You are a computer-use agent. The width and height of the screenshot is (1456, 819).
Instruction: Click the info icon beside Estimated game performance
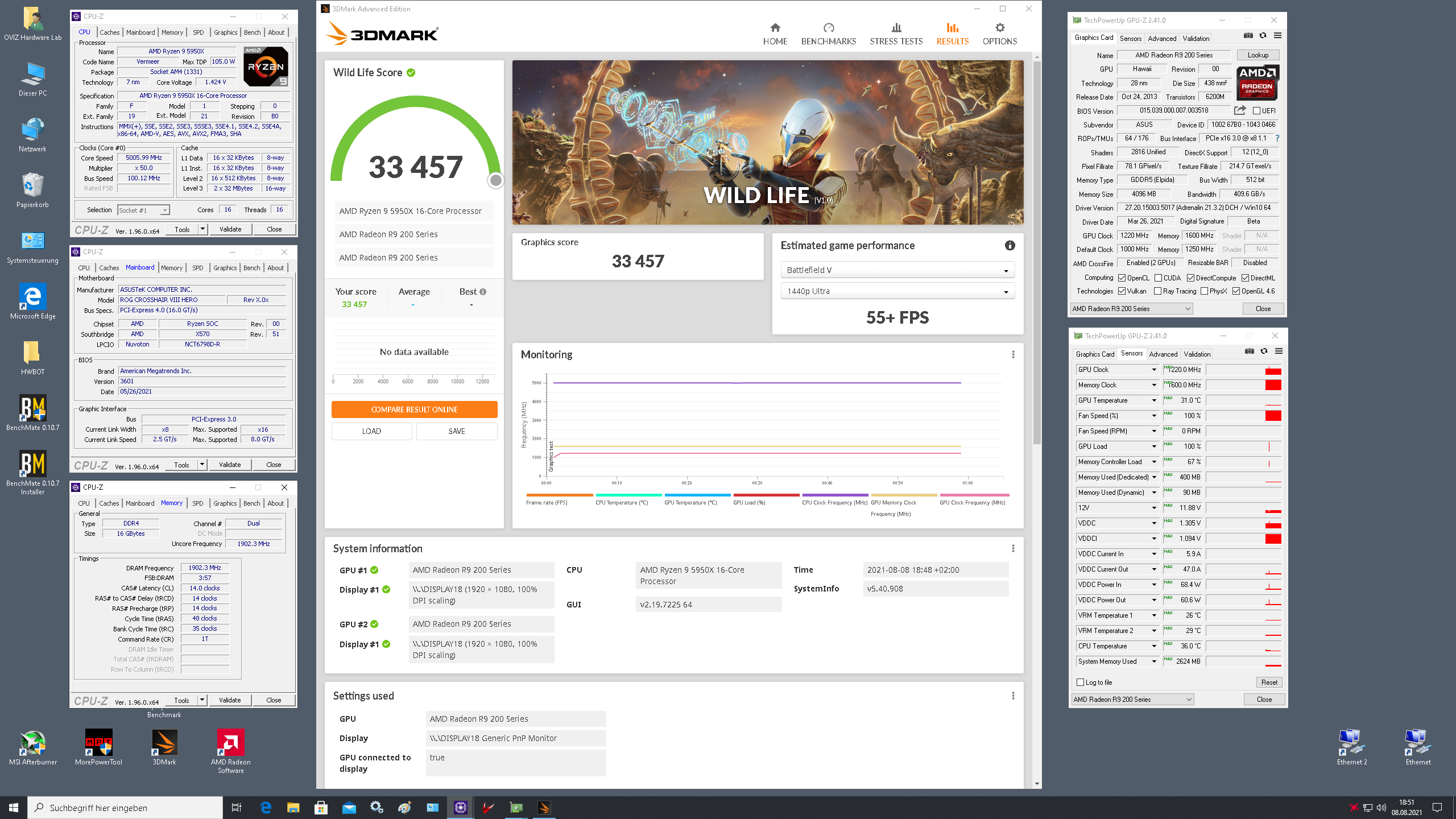(x=1010, y=246)
